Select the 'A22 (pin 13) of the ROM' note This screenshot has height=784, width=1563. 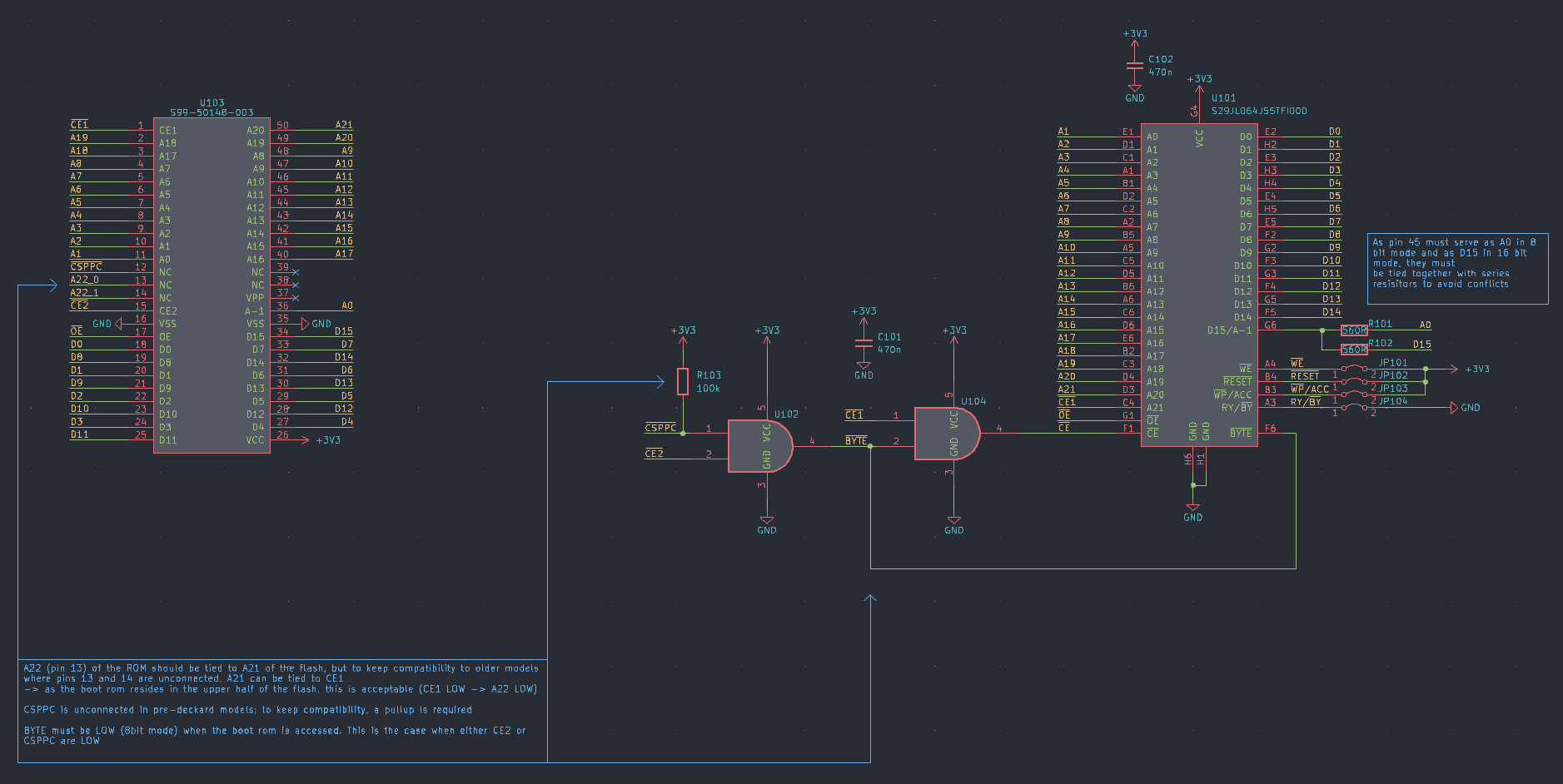coord(281,678)
